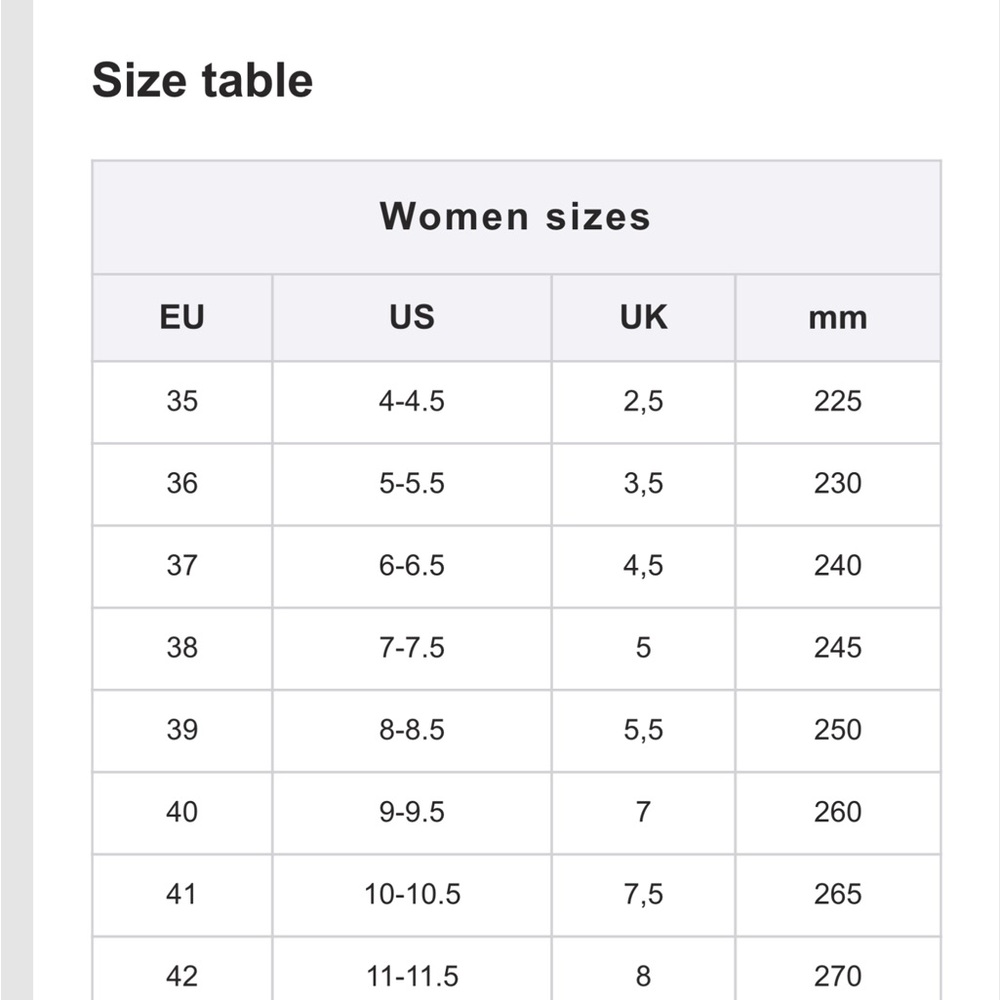Click the 260 mm cell
Image resolution: width=1000 pixels, height=1000 pixels.
pyautogui.click(x=838, y=813)
